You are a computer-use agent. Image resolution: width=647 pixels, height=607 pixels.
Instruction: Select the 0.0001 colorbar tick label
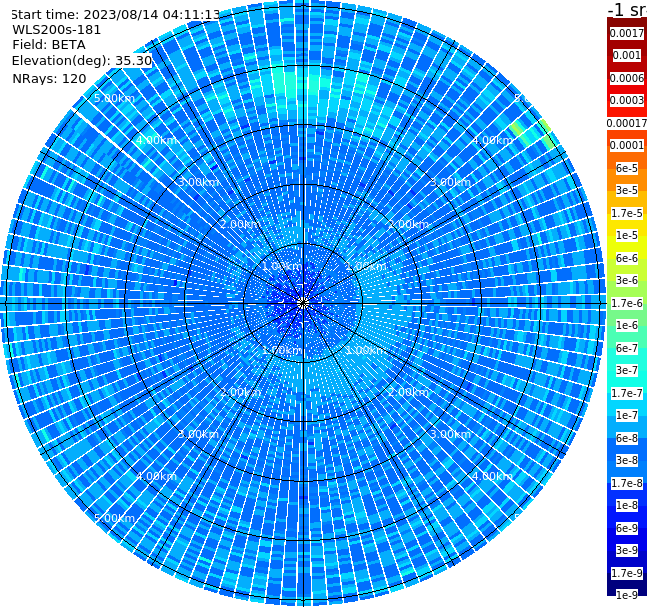626,145
